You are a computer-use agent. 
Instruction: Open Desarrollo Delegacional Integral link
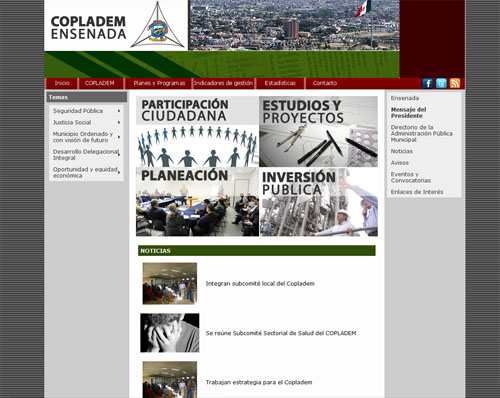[85, 155]
